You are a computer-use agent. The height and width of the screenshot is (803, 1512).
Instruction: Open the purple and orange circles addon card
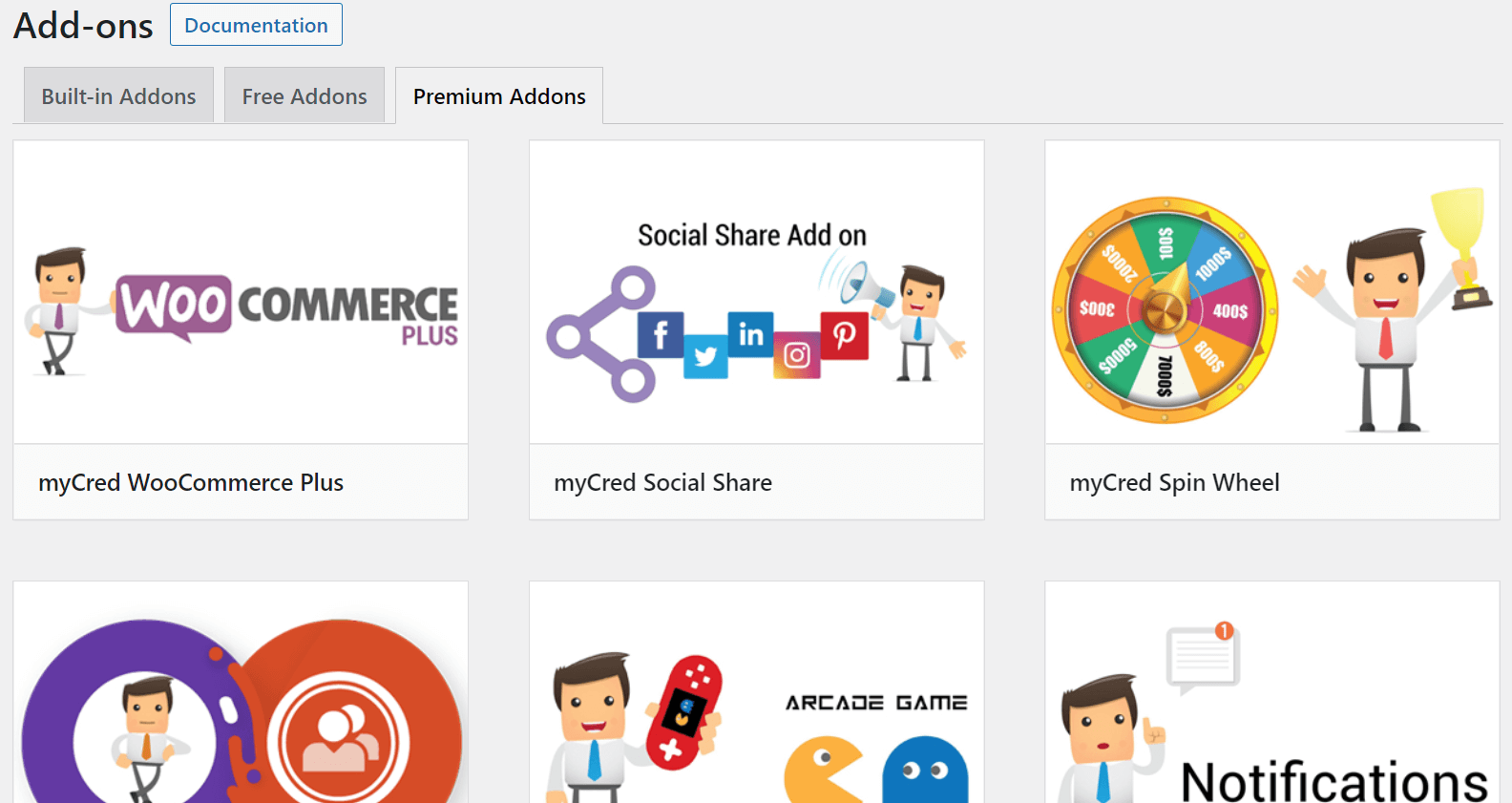point(241,692)
